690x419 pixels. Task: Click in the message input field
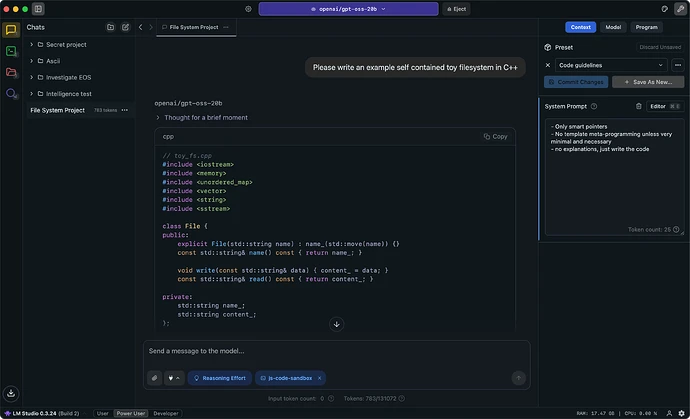tap(337, 351)
